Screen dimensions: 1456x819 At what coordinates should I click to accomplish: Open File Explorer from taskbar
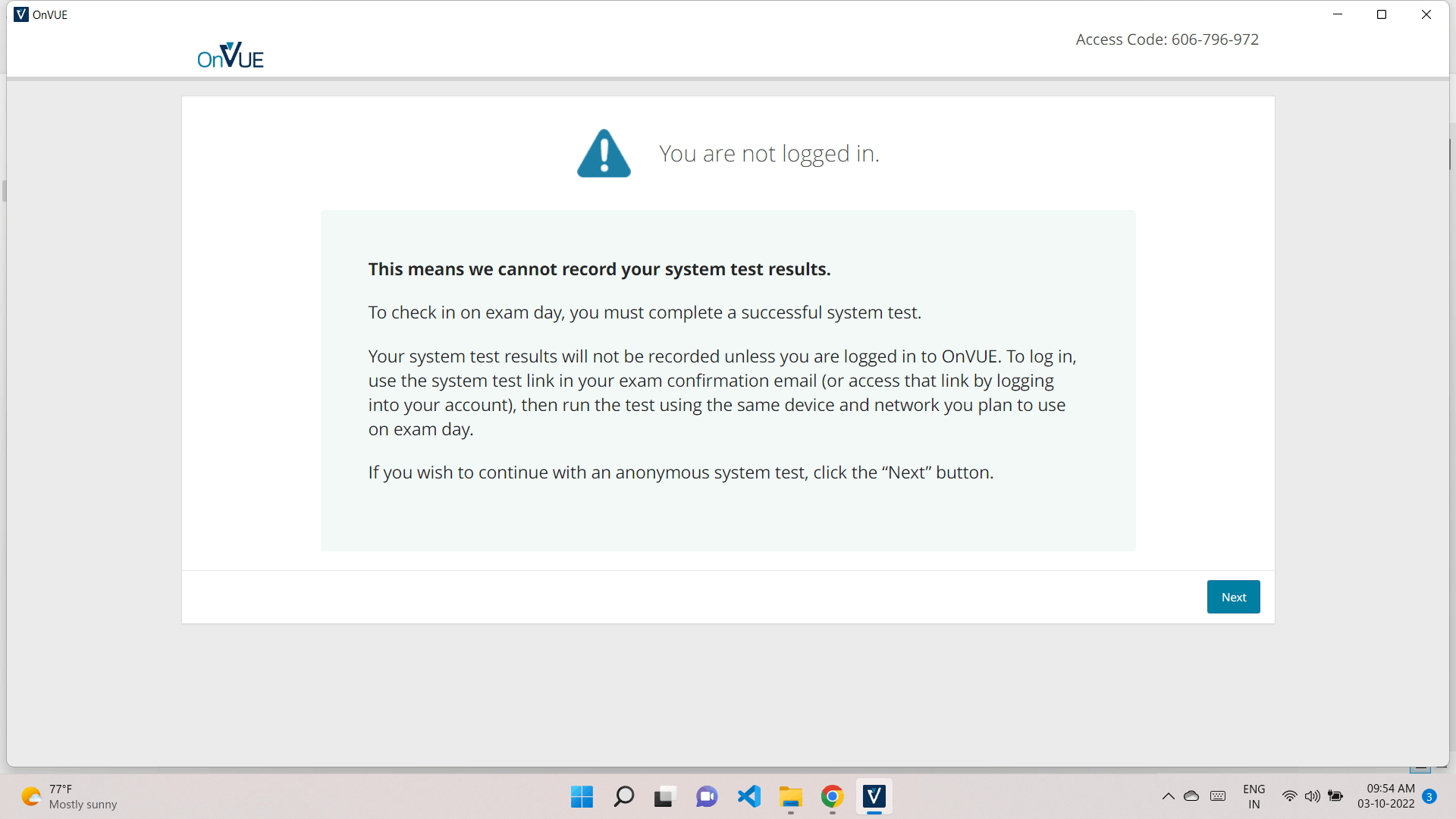790,797
